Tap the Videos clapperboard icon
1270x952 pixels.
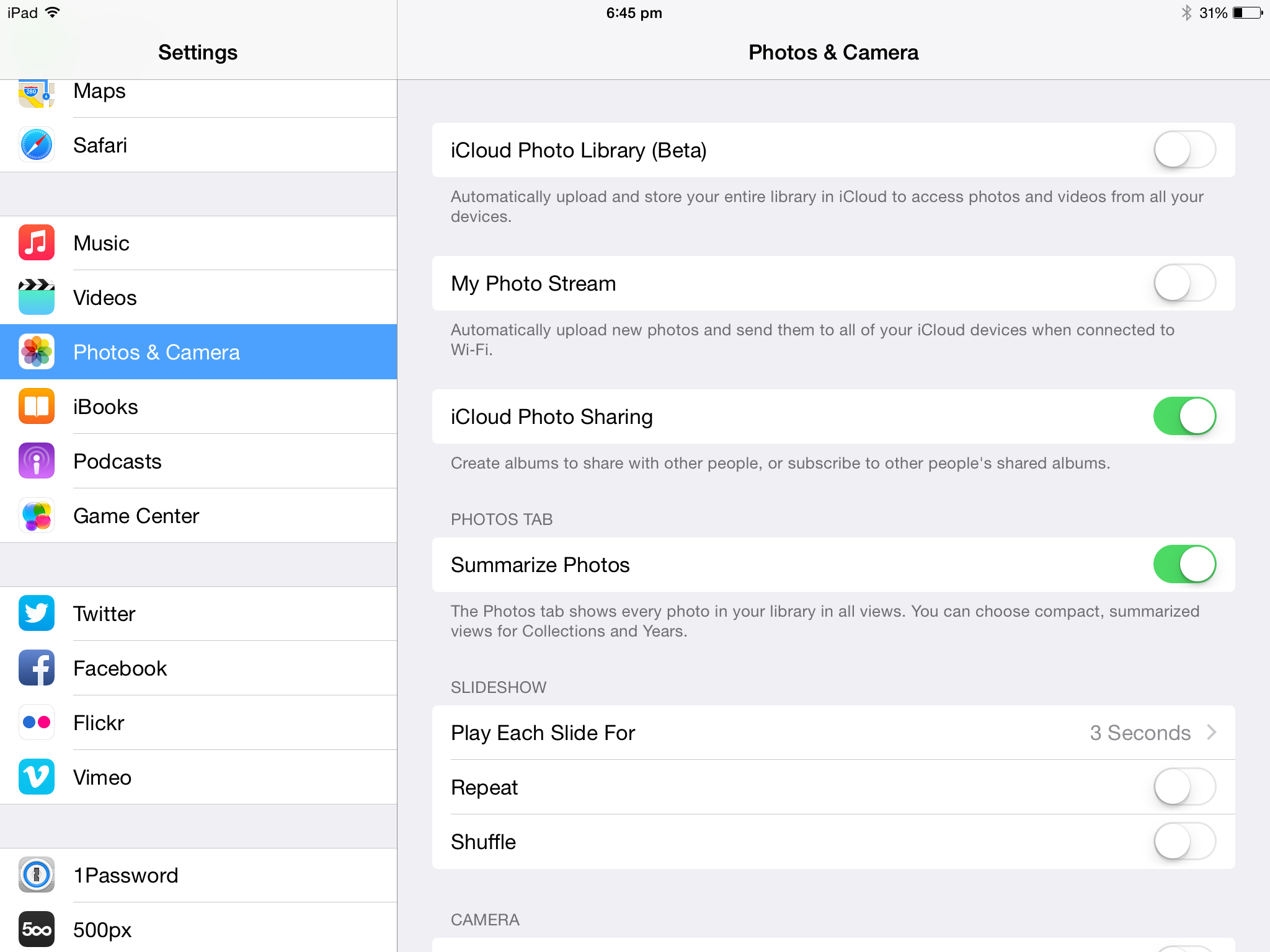point(37,297)
